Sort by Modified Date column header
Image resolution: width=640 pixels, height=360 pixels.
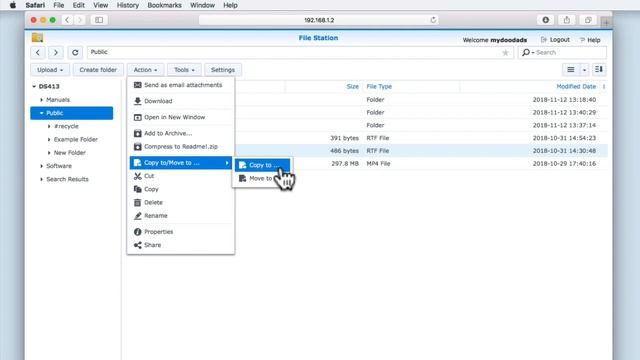576,87
